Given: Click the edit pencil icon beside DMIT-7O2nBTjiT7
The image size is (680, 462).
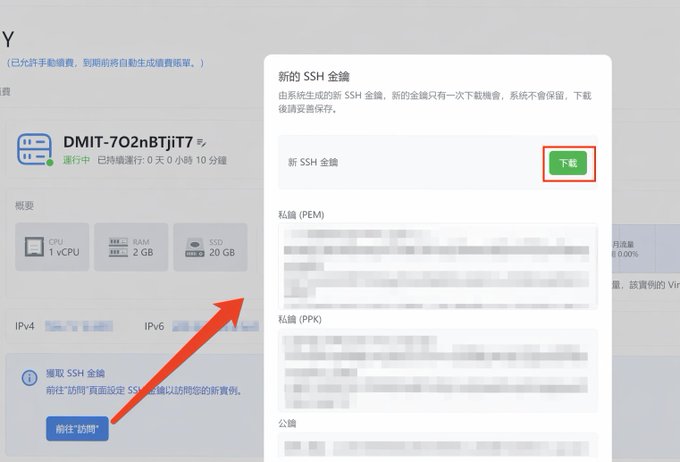Looking at the screenshot, I should [x=201, y=142].
